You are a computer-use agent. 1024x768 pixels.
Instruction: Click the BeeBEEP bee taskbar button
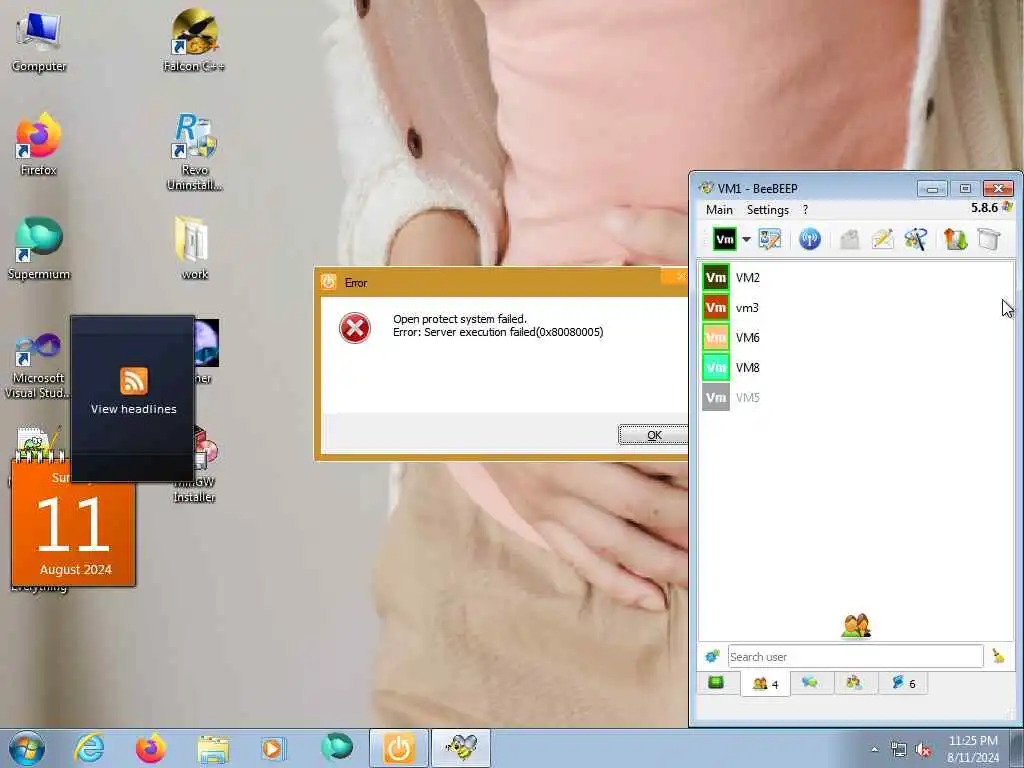pos(461,748)
